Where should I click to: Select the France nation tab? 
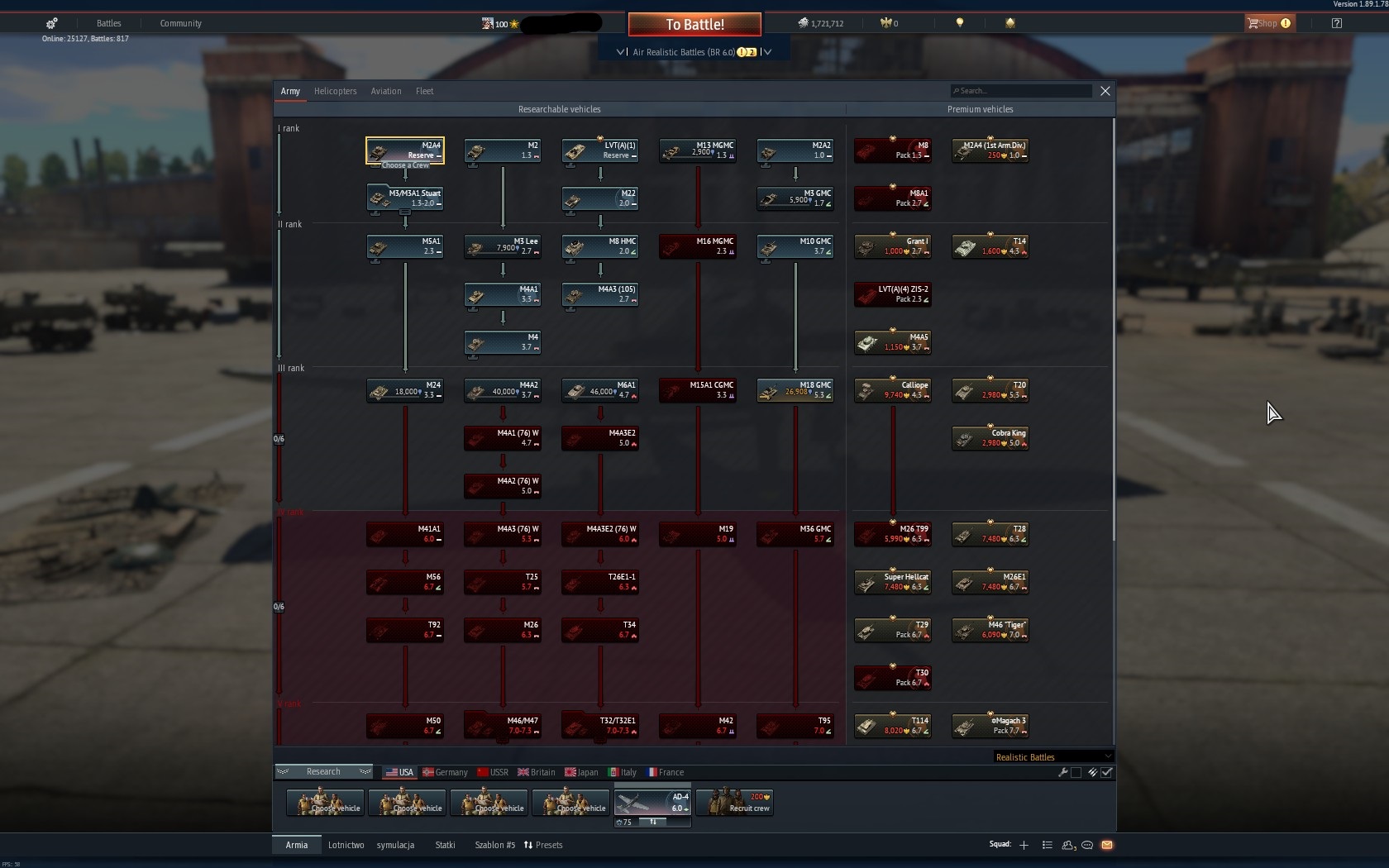pyautogui.click(x=666, y=772)
